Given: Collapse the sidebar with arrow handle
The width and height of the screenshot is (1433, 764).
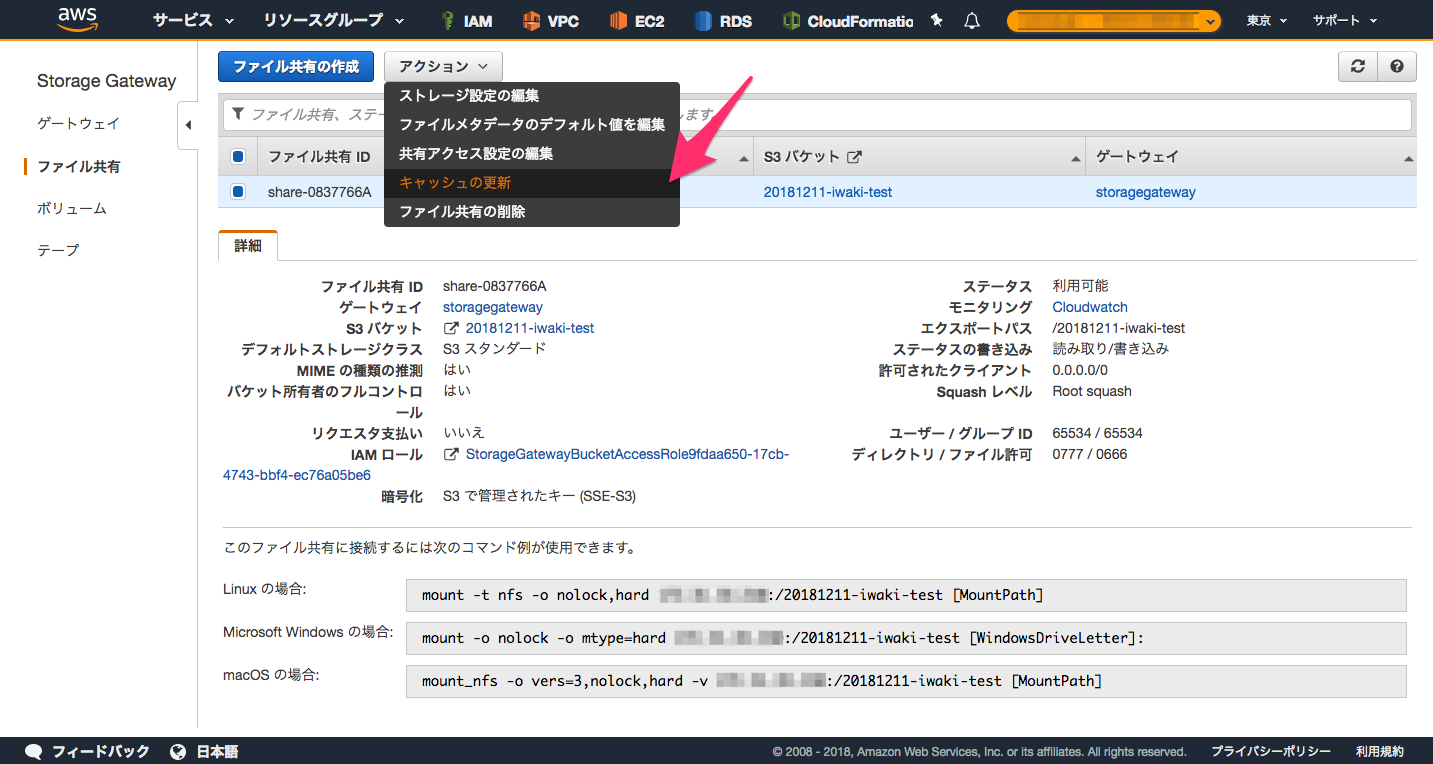Looking at the screenshot, I should click(x=188, y=126).
